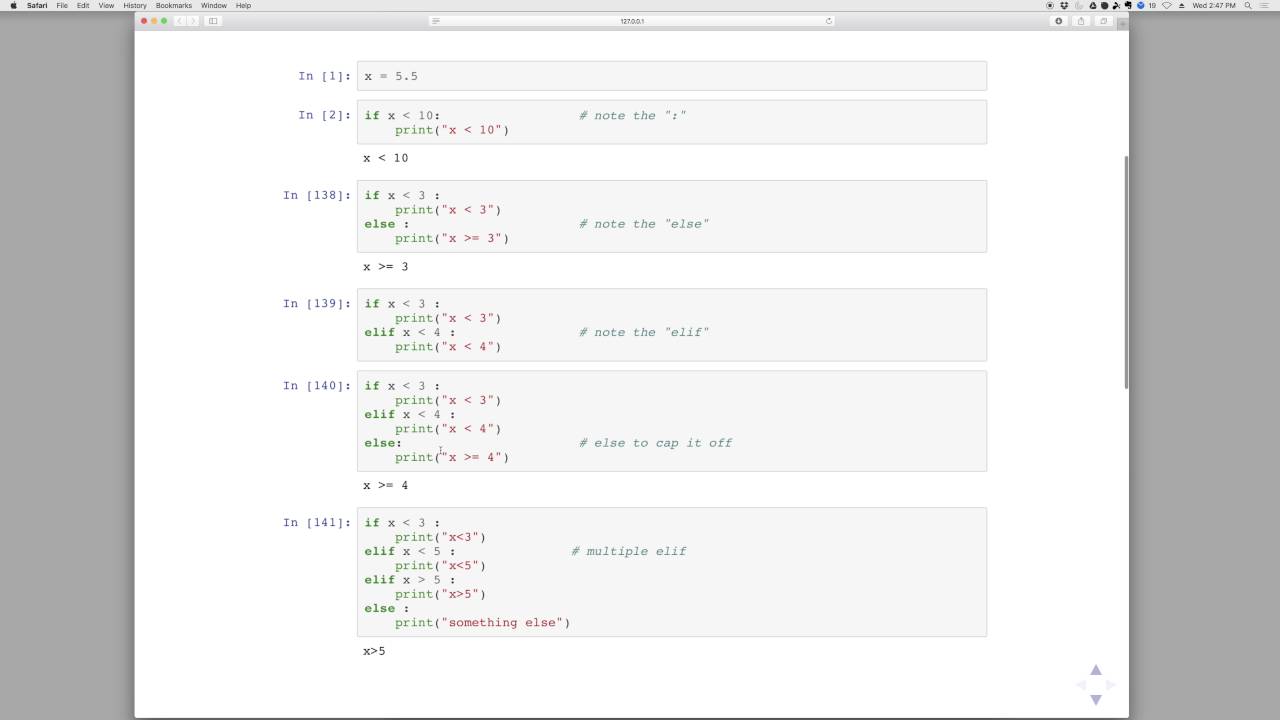Viewport: 1280px width, 720px height.
Task: Open the Wi-Fi status menu
Action: click(1166, 5)
